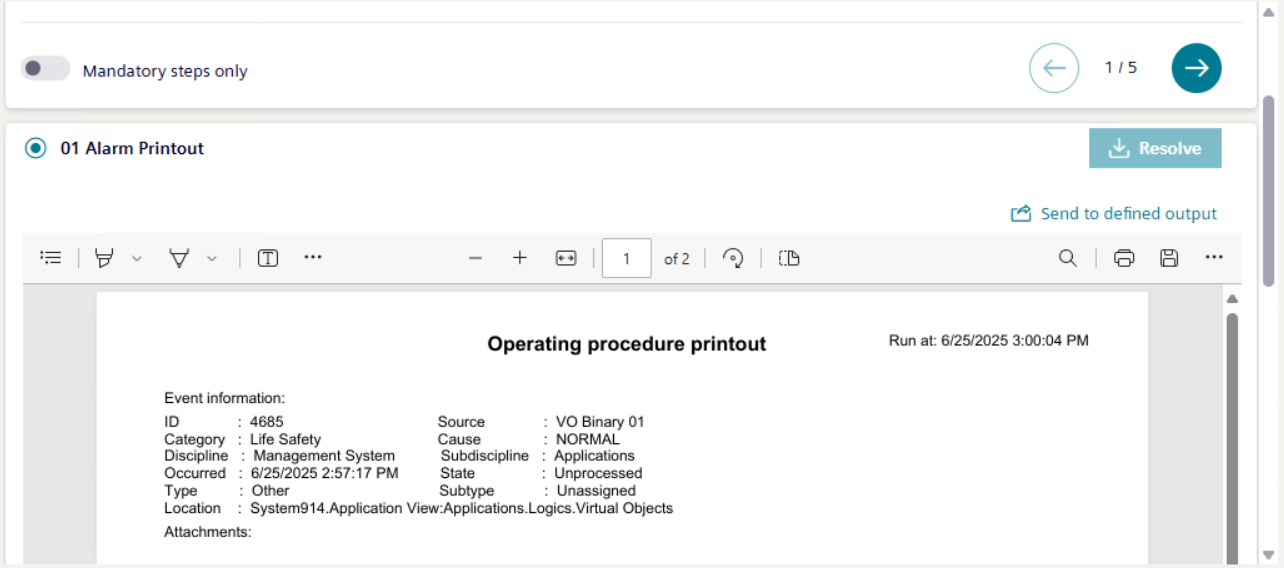
Task: Select the draw pen tool
Action: 180,258
